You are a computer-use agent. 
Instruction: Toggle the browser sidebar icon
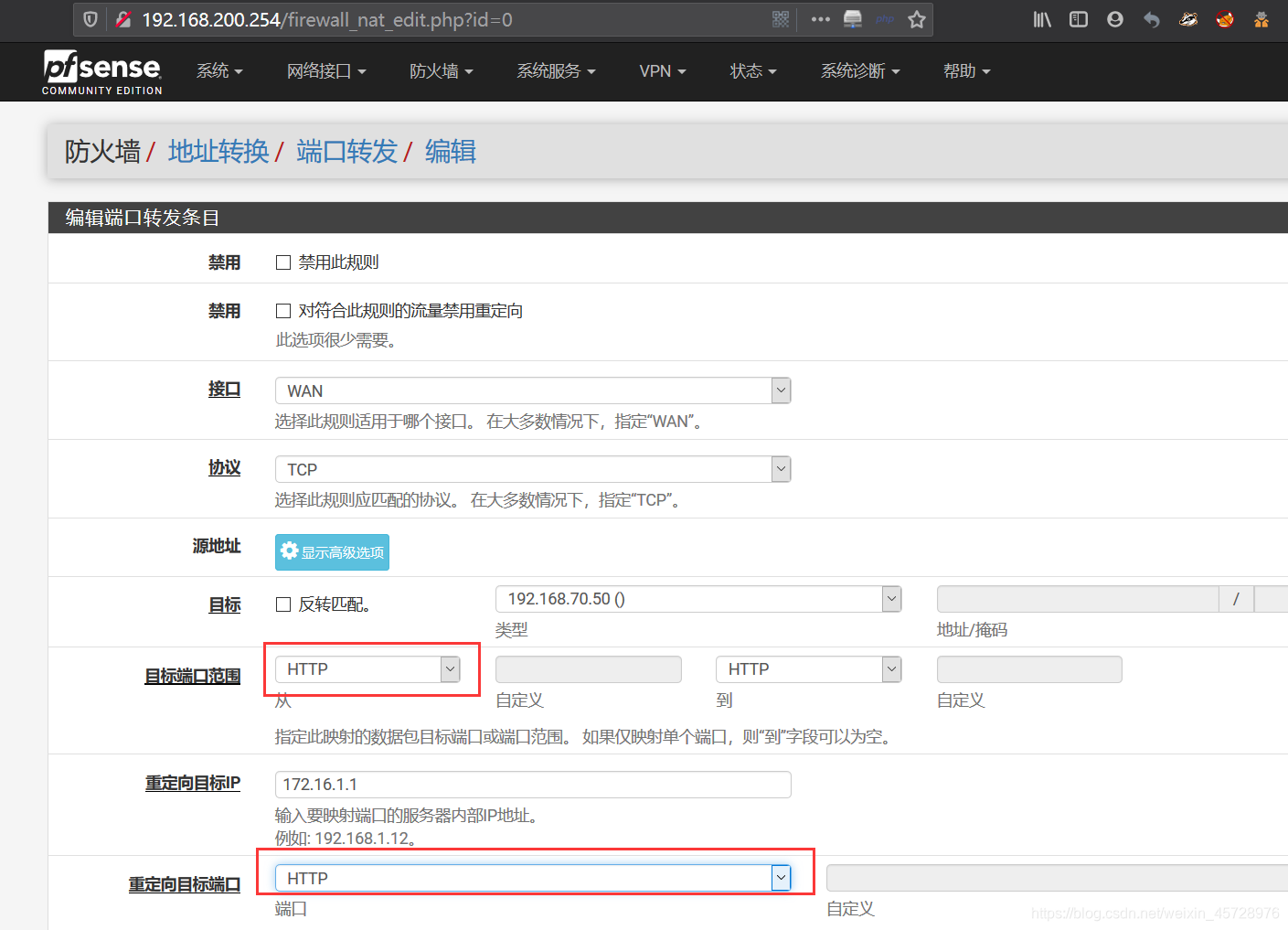pyautogui.click(x=1079, y=19)
